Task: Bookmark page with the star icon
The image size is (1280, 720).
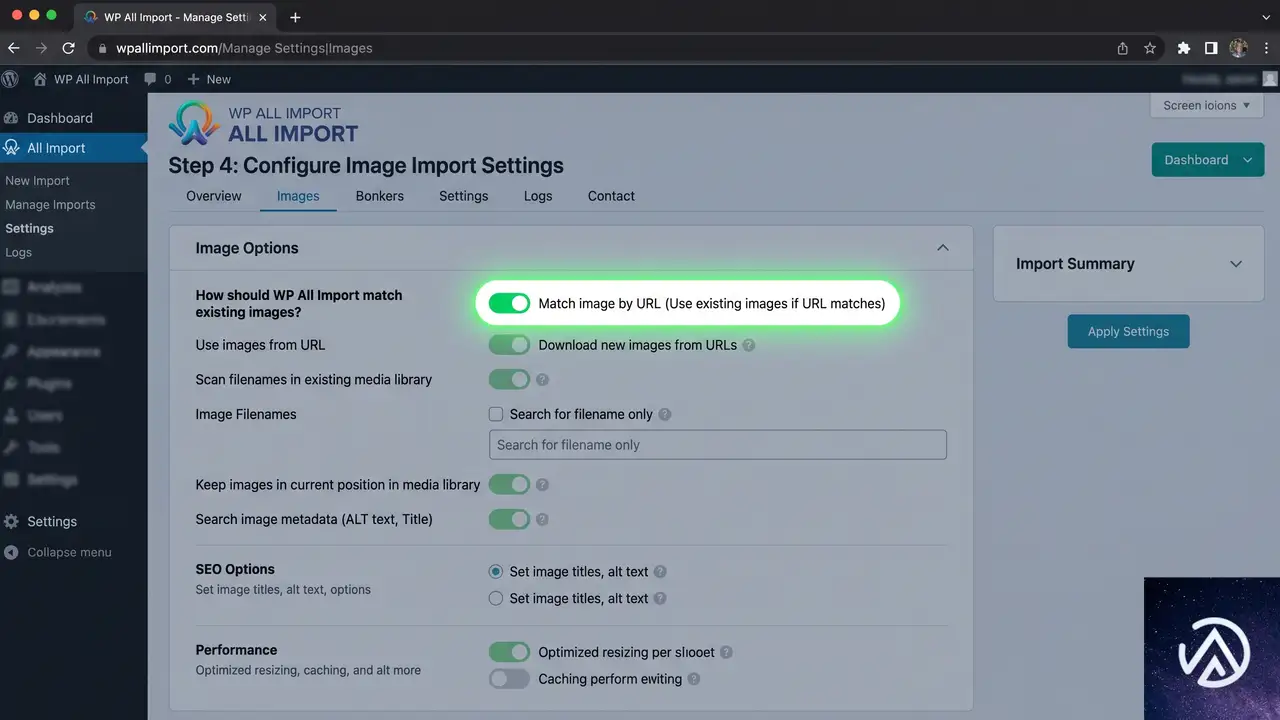Action: (x=1150, y=48)
